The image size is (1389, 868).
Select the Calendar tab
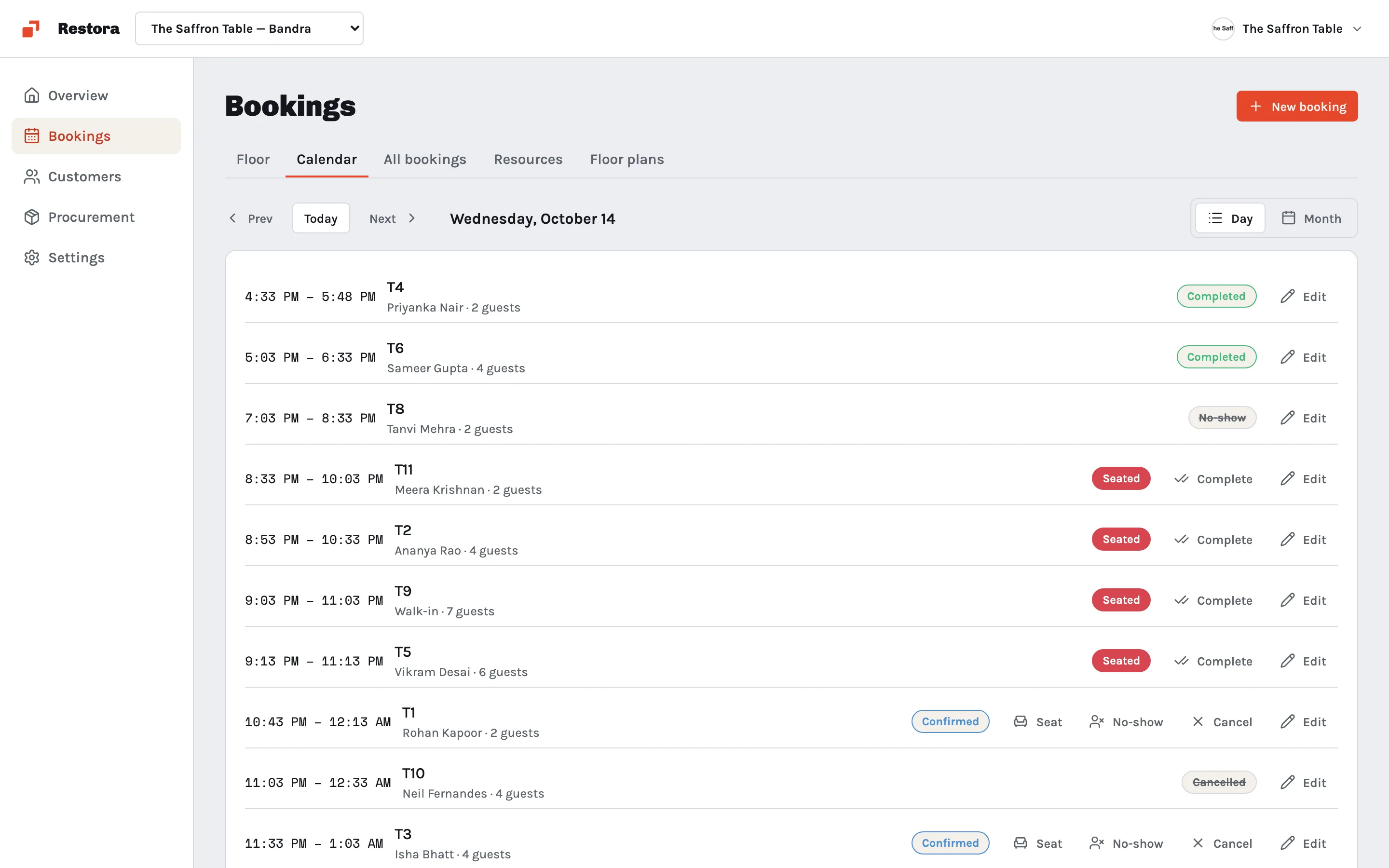[x=327, y=159]
